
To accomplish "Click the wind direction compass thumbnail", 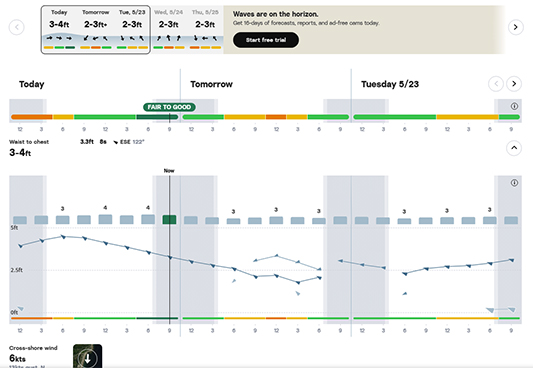I will click(x=87, y=356).
